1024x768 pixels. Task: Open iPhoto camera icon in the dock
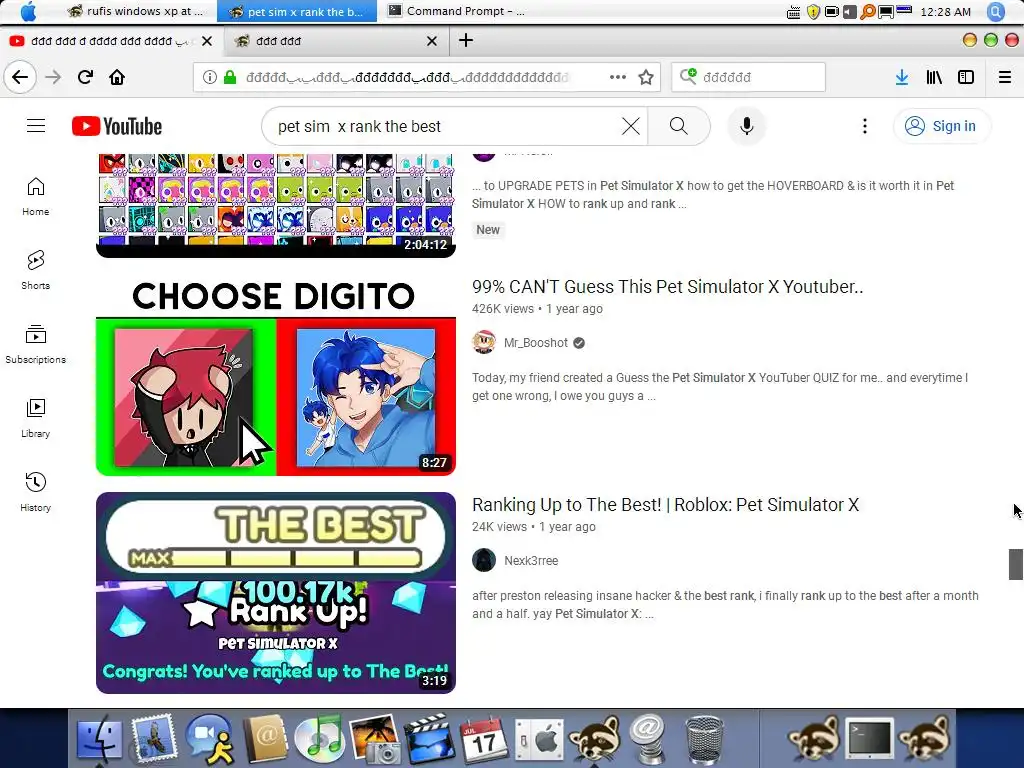click(374, 739)
